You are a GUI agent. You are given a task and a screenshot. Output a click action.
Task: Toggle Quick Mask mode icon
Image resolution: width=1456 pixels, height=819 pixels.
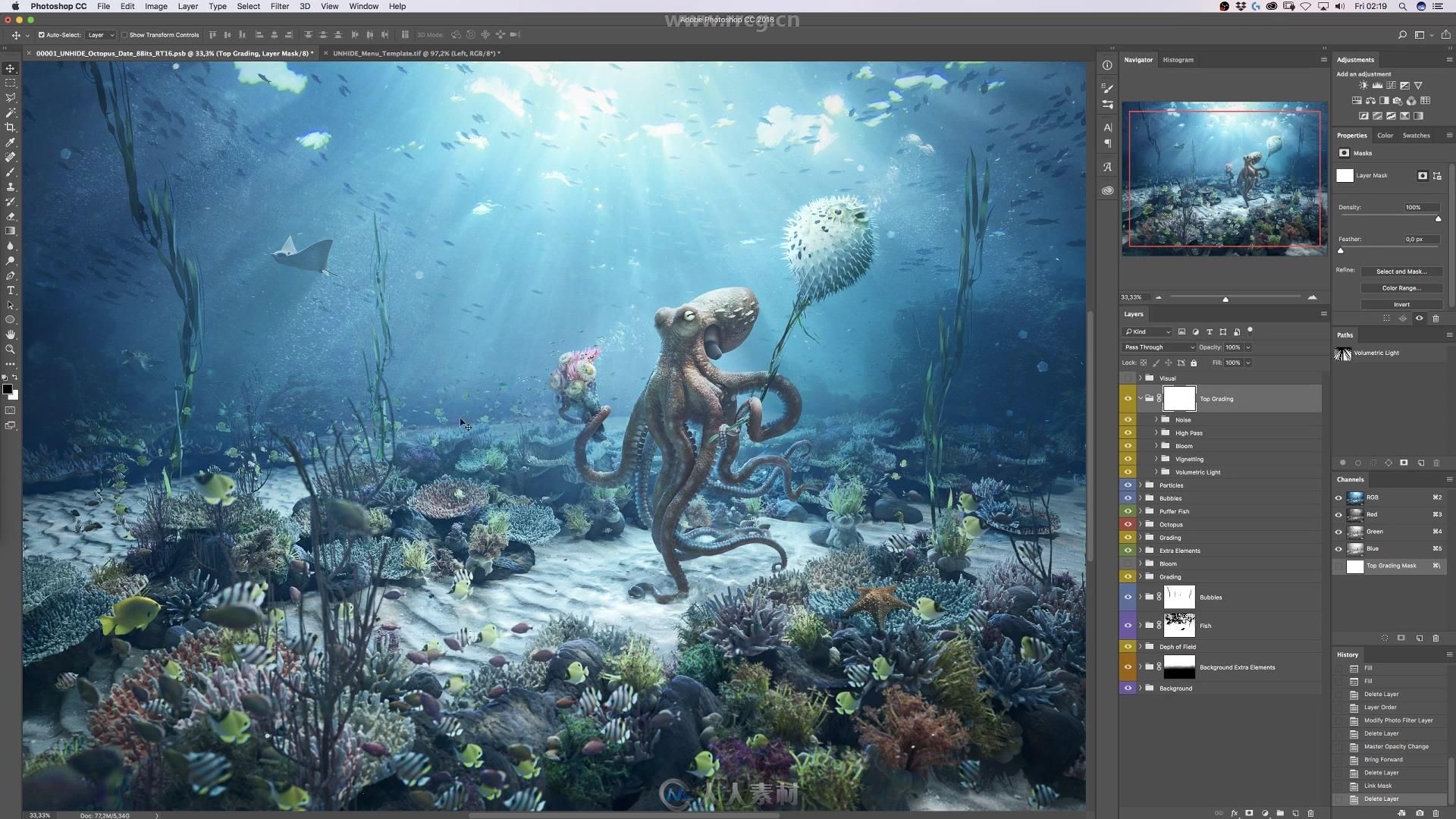[x=11, y=410]
